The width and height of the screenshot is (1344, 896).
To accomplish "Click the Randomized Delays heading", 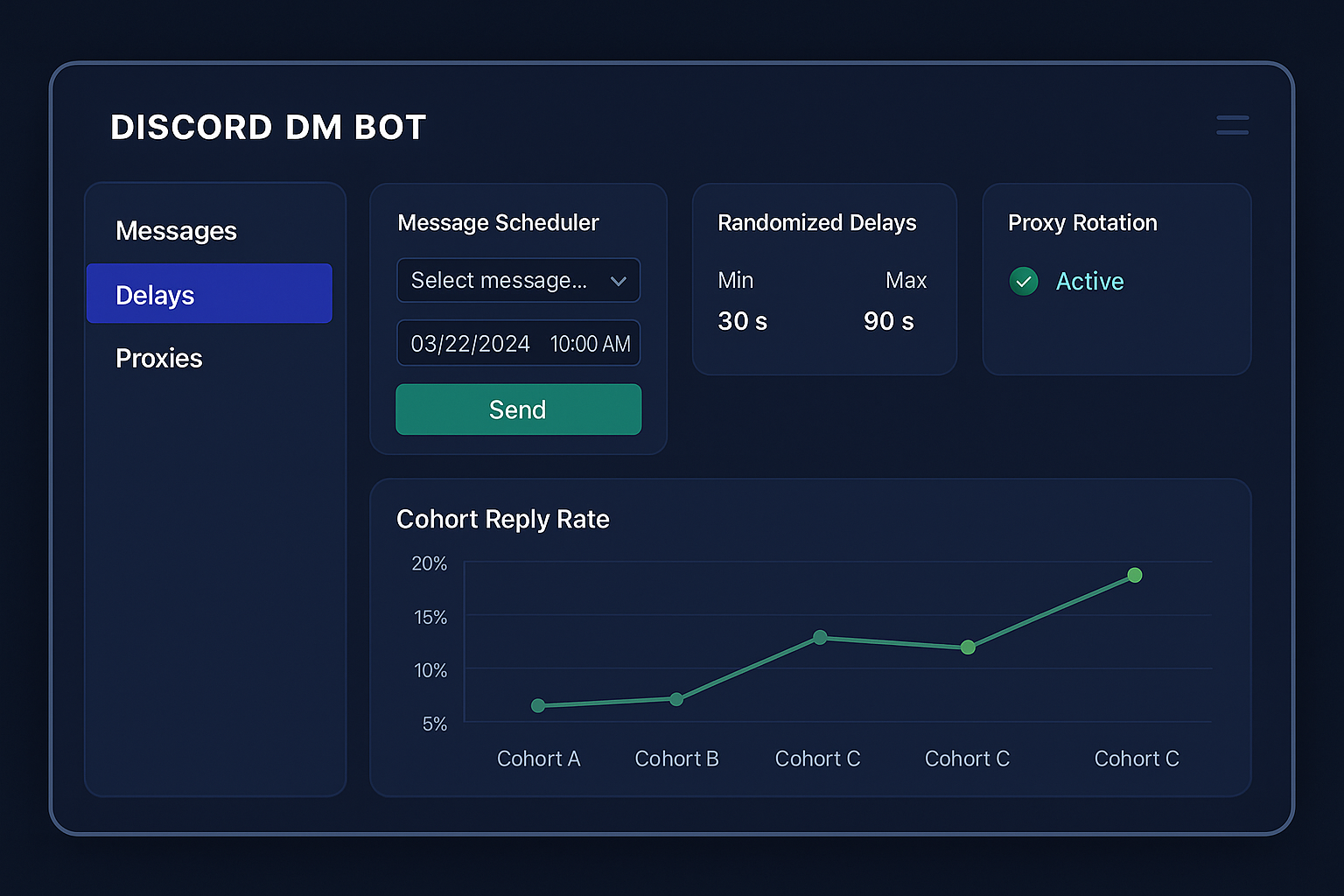I will click(x=816, y=223).
